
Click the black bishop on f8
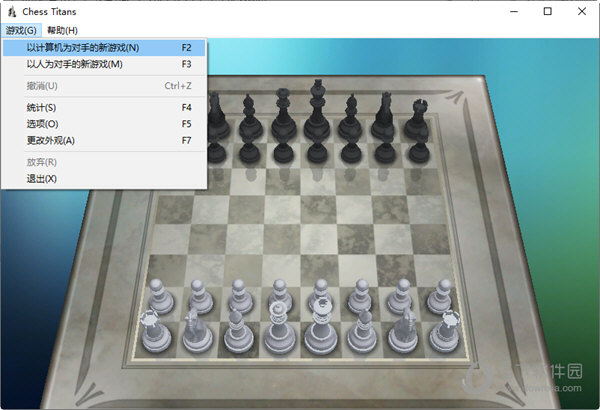[351, 117]
